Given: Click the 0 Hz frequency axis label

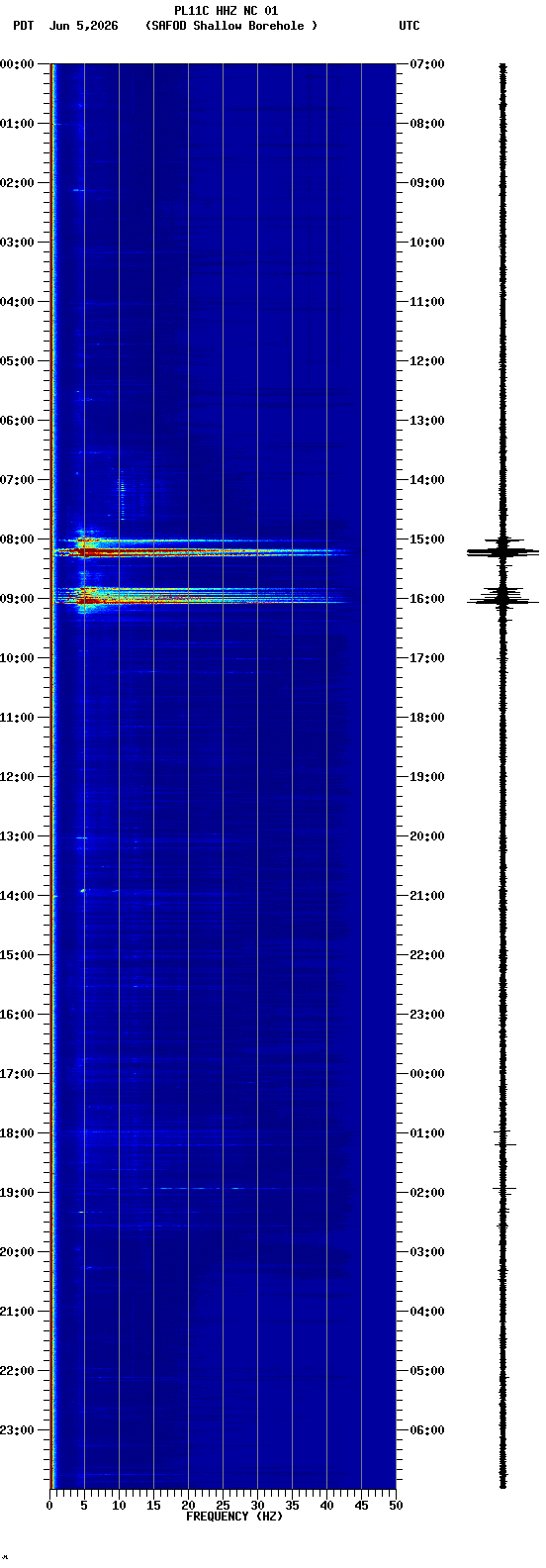Looking at the screenshot, I should coord(49,1506).
